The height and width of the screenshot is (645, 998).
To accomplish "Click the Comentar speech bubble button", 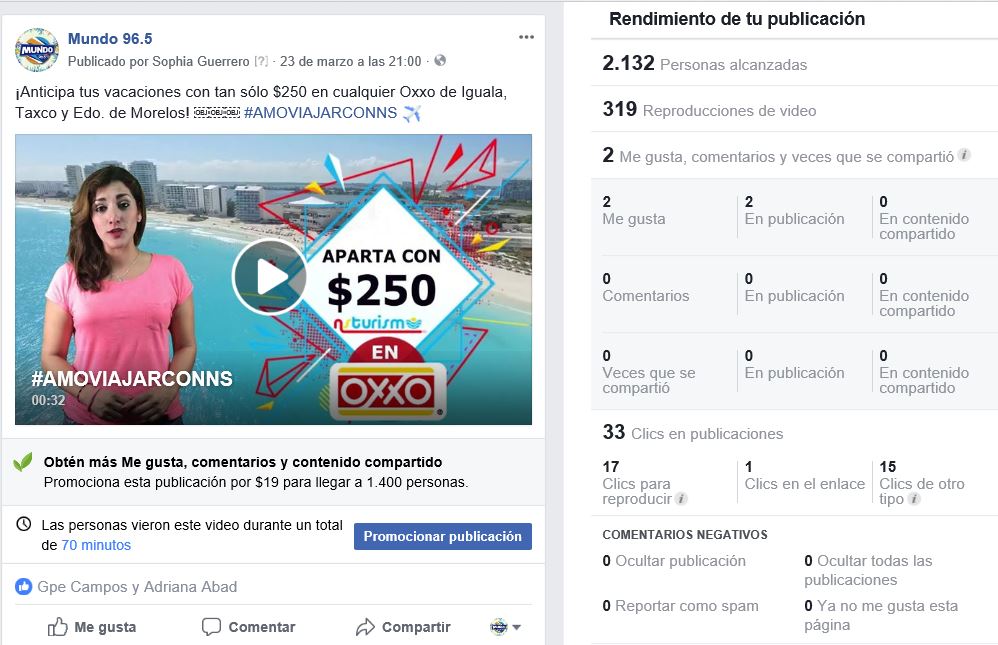I will [248, 627].
